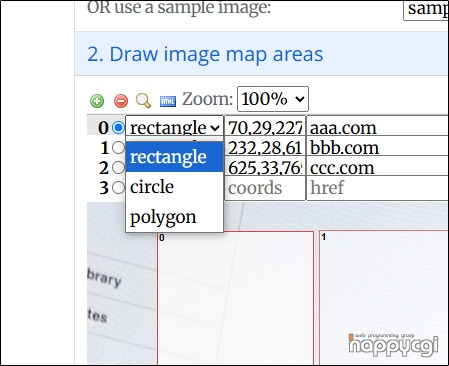
Task: Select radio button for row 1
Action: 118,148
